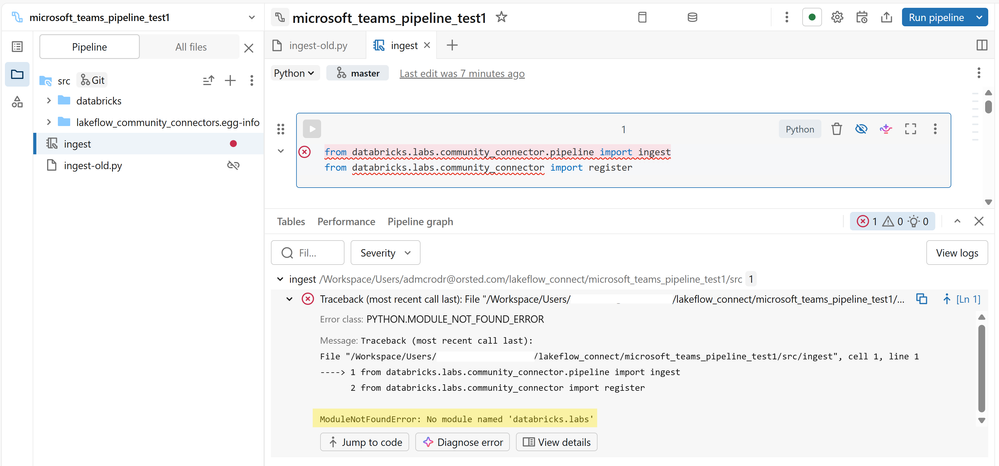999x466 pixels.
Task: Click the collapse-all files icon beside src
Action: pyautogui.click(x=208, y=80)
